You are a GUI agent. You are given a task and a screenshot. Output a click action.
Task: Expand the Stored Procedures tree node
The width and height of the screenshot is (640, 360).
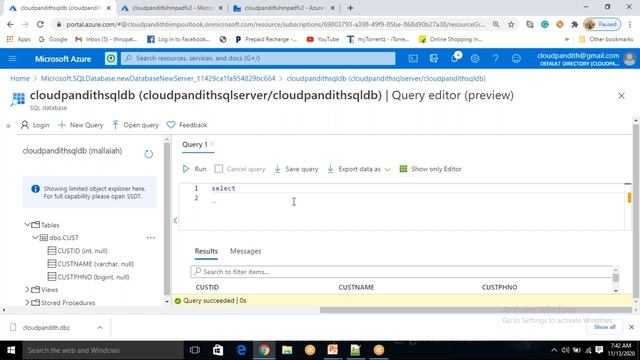click(27, 302)
